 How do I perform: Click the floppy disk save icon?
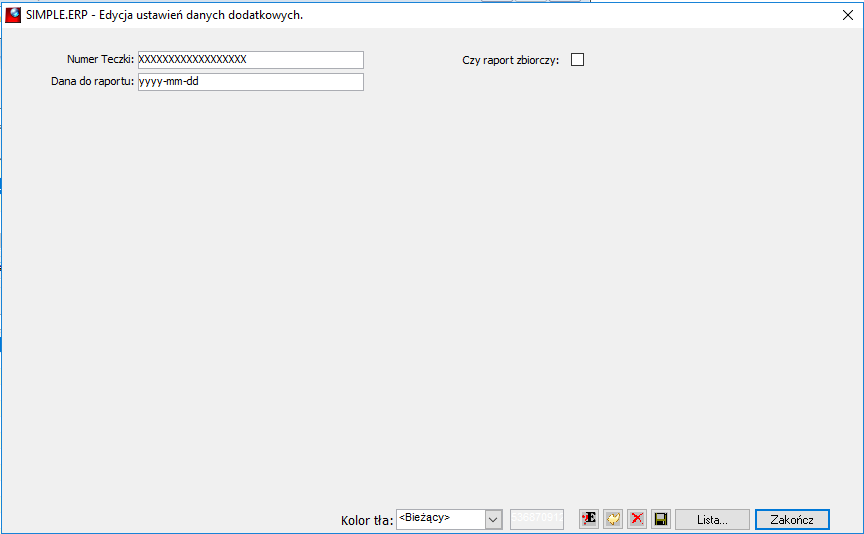661,519
